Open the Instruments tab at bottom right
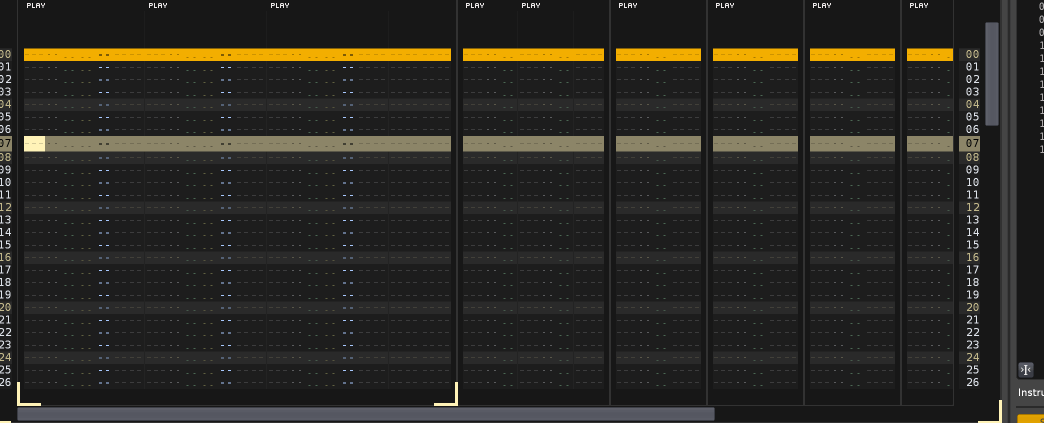 click(x=1030, y=393)
